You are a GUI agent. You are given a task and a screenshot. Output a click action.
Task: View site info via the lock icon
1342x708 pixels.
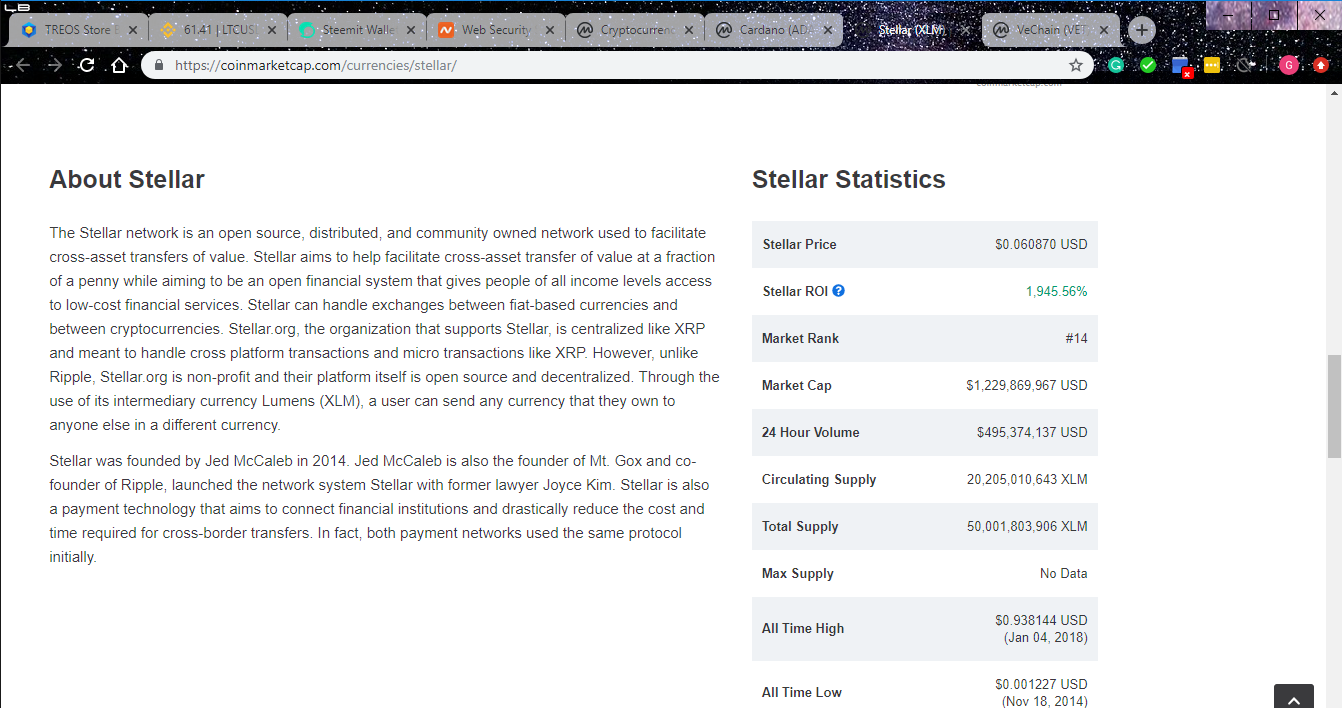(x=158, y=65)
